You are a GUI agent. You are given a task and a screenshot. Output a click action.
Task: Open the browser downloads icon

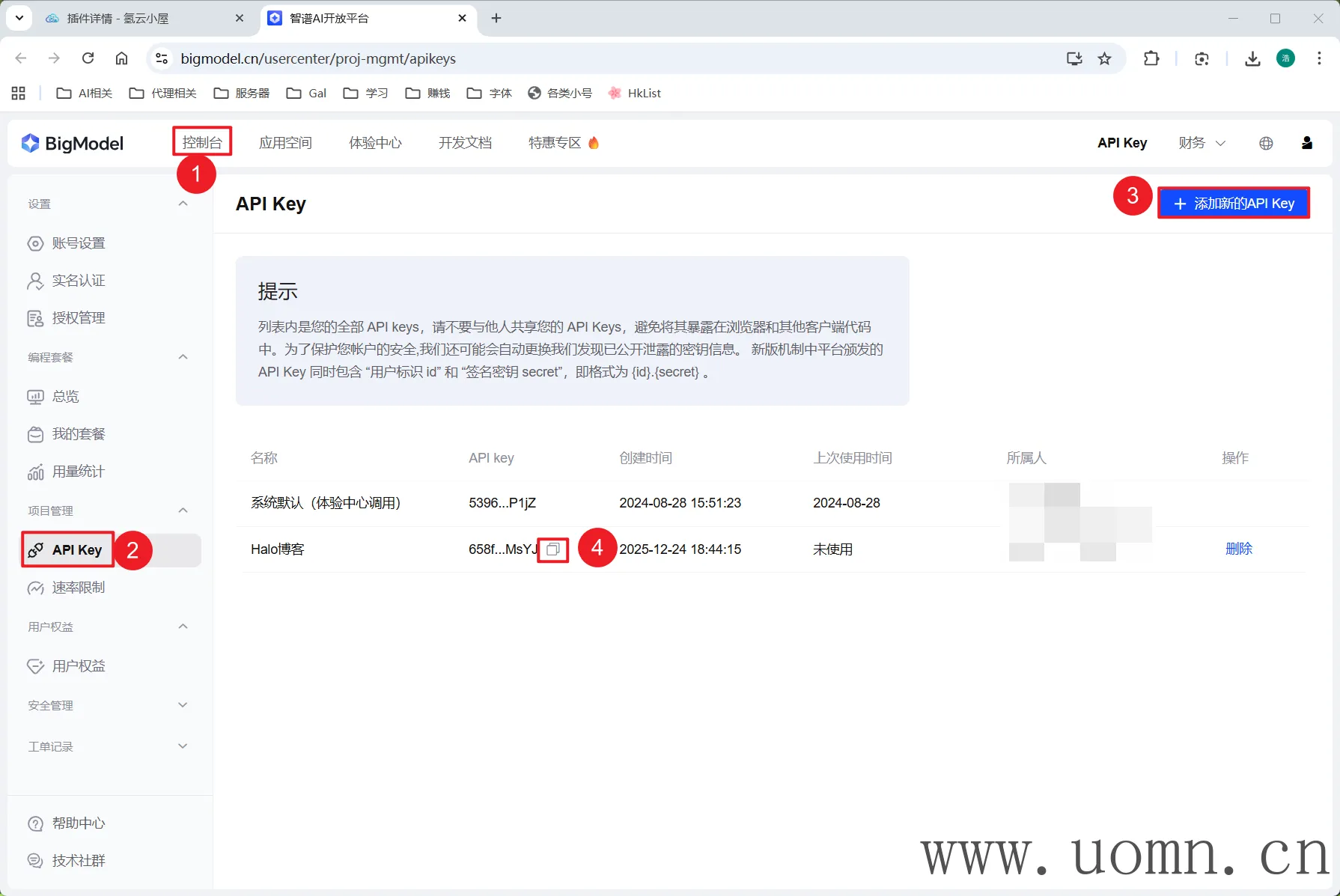[x=1252, y=58]
